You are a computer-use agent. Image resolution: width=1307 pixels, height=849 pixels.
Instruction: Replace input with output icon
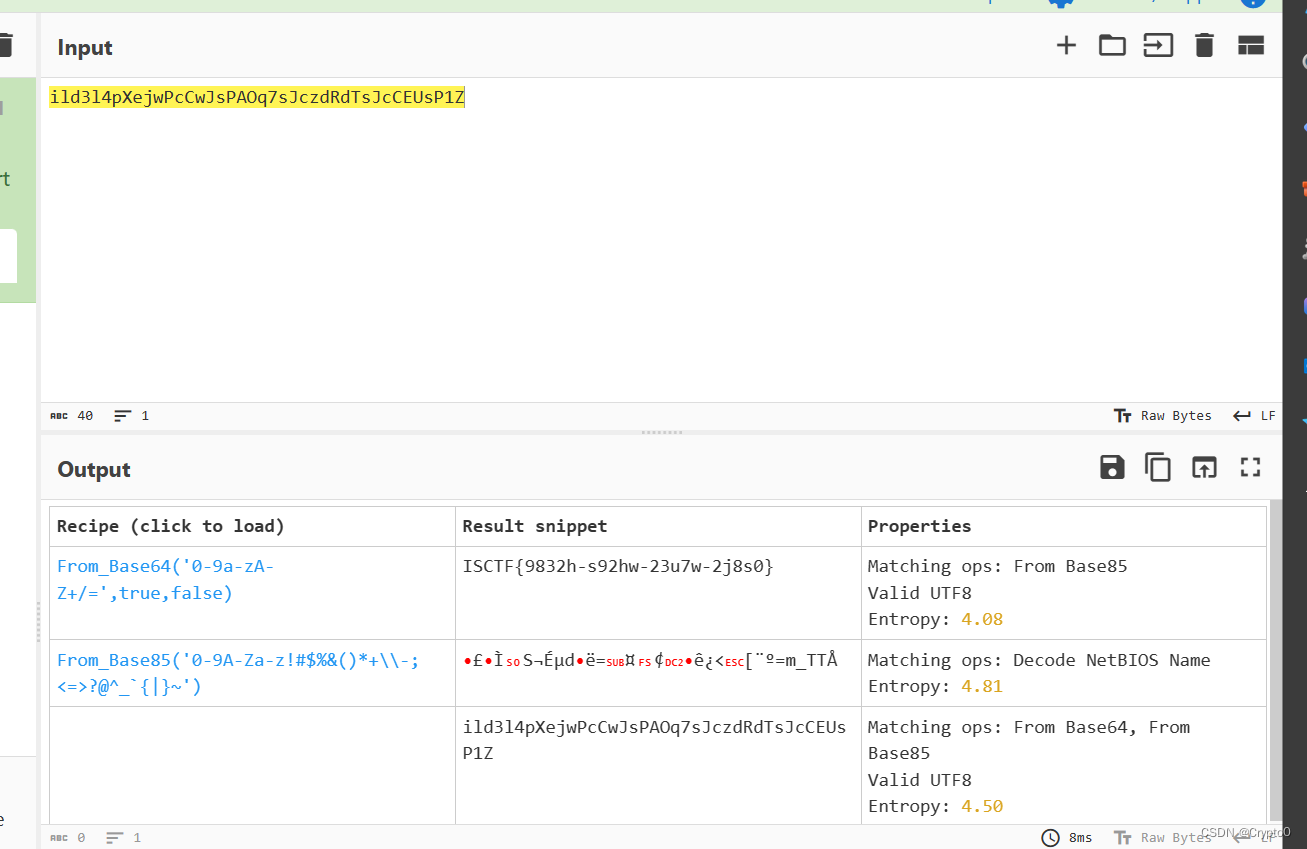pyautogui.click(x=1204, y=467)
